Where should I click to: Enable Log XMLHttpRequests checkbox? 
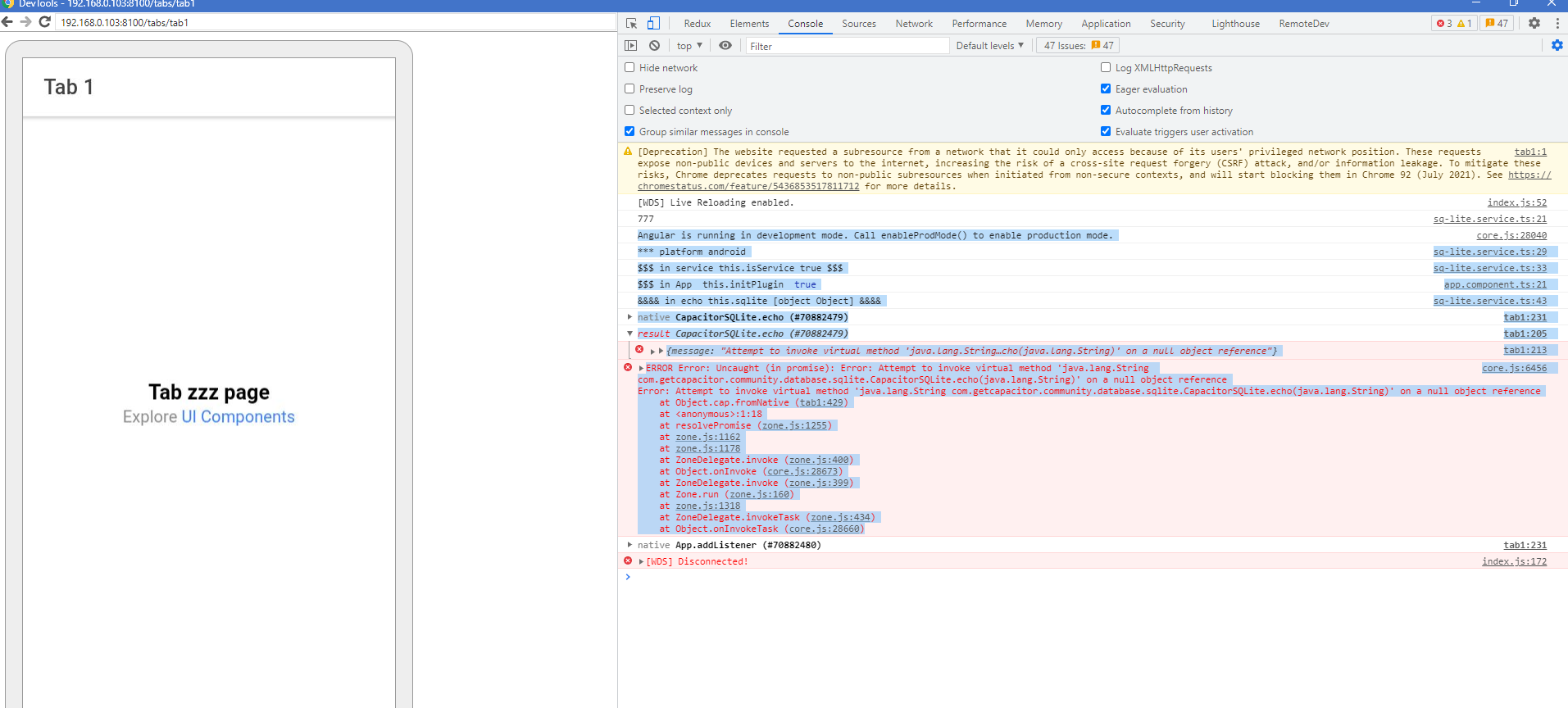point(1106,68)
